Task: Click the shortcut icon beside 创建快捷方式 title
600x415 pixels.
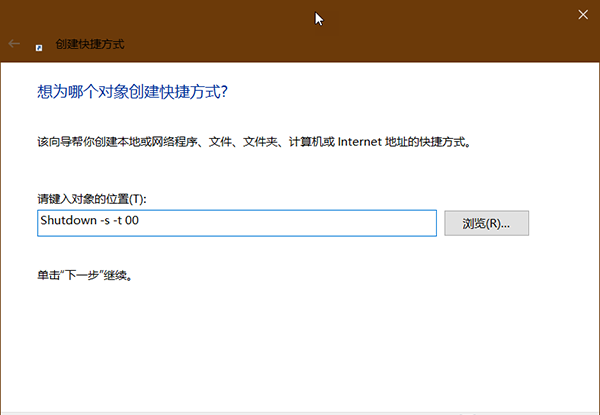Action: pyautogui.click(x=39, y=45)
